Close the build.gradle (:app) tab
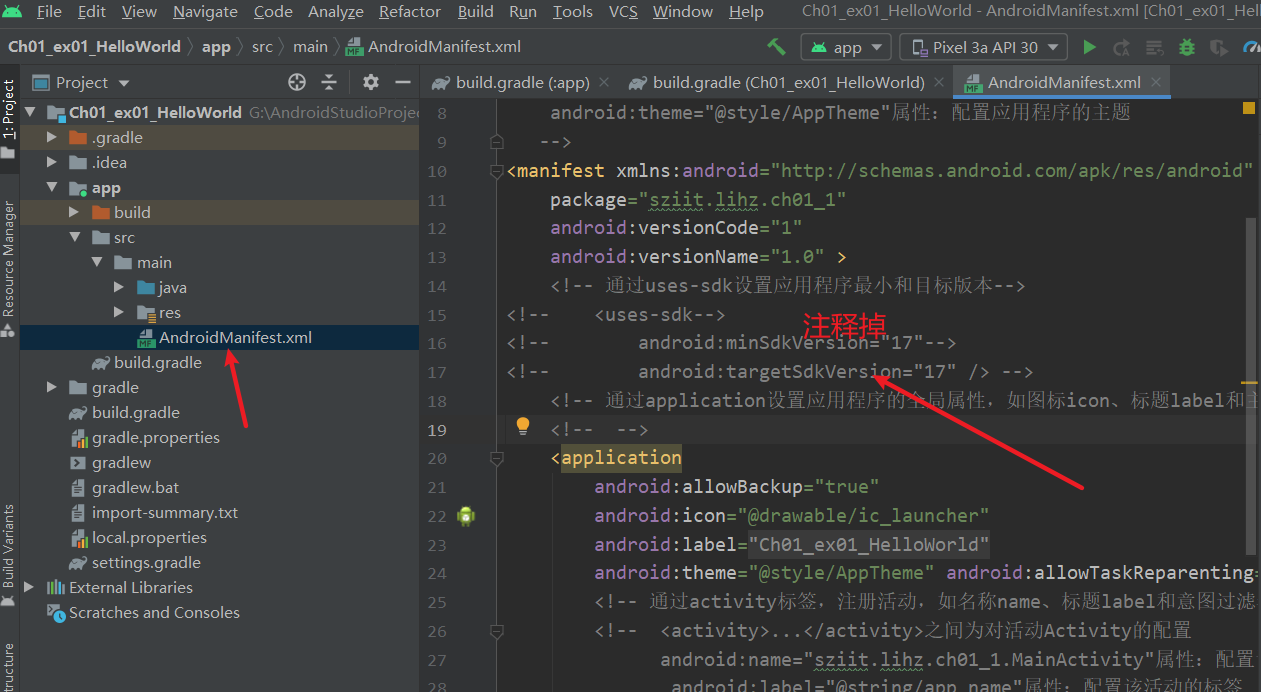1261x692 pixels. pos(604,83)
